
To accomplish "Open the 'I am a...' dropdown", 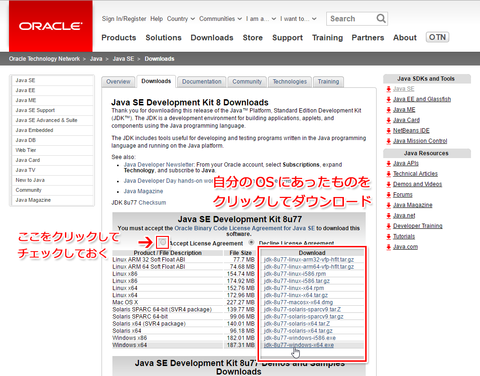I will click(261, 19).
